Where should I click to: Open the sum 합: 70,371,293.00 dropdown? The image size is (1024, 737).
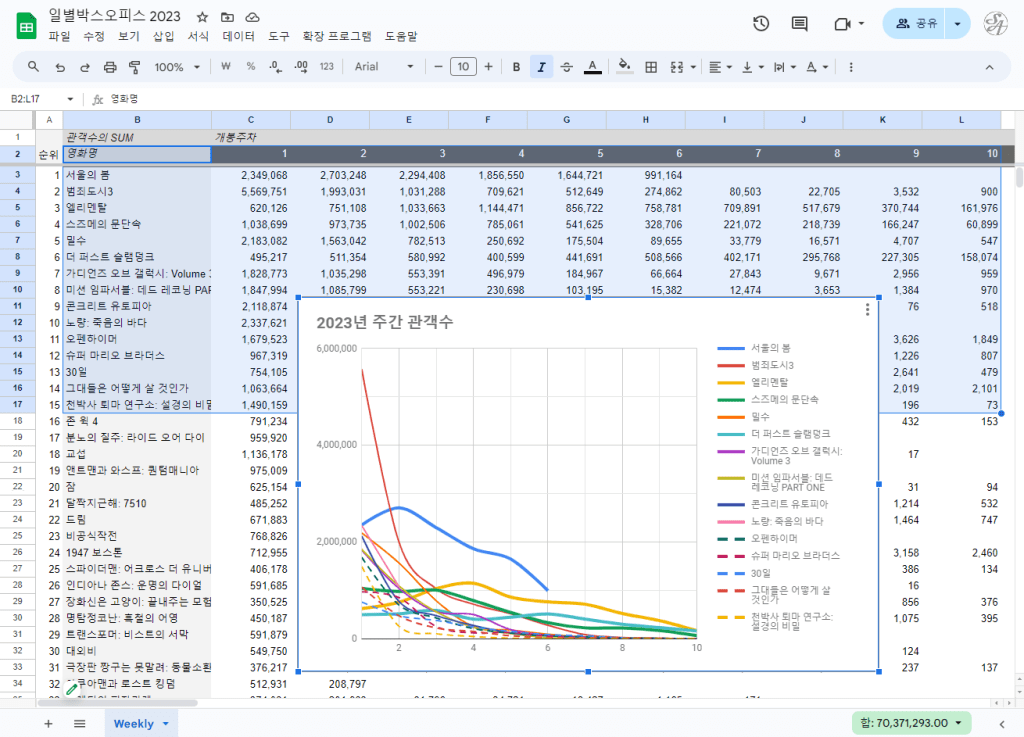tap(911, 723)
